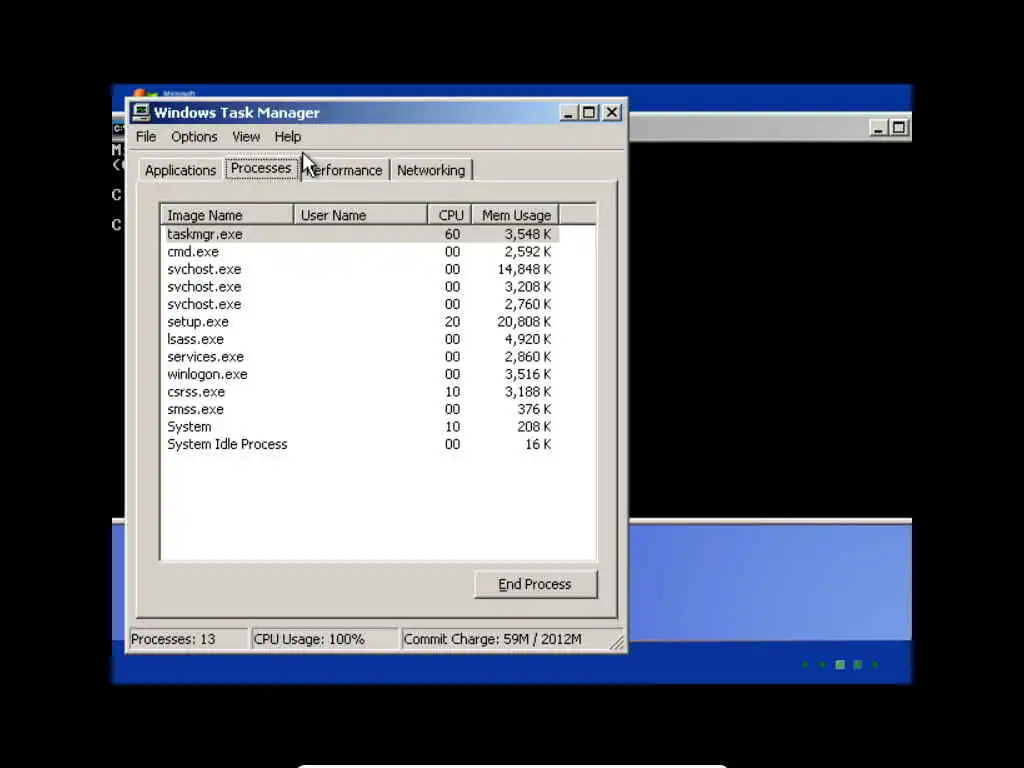
Task: Open the Networking tab
Action: 431,170
